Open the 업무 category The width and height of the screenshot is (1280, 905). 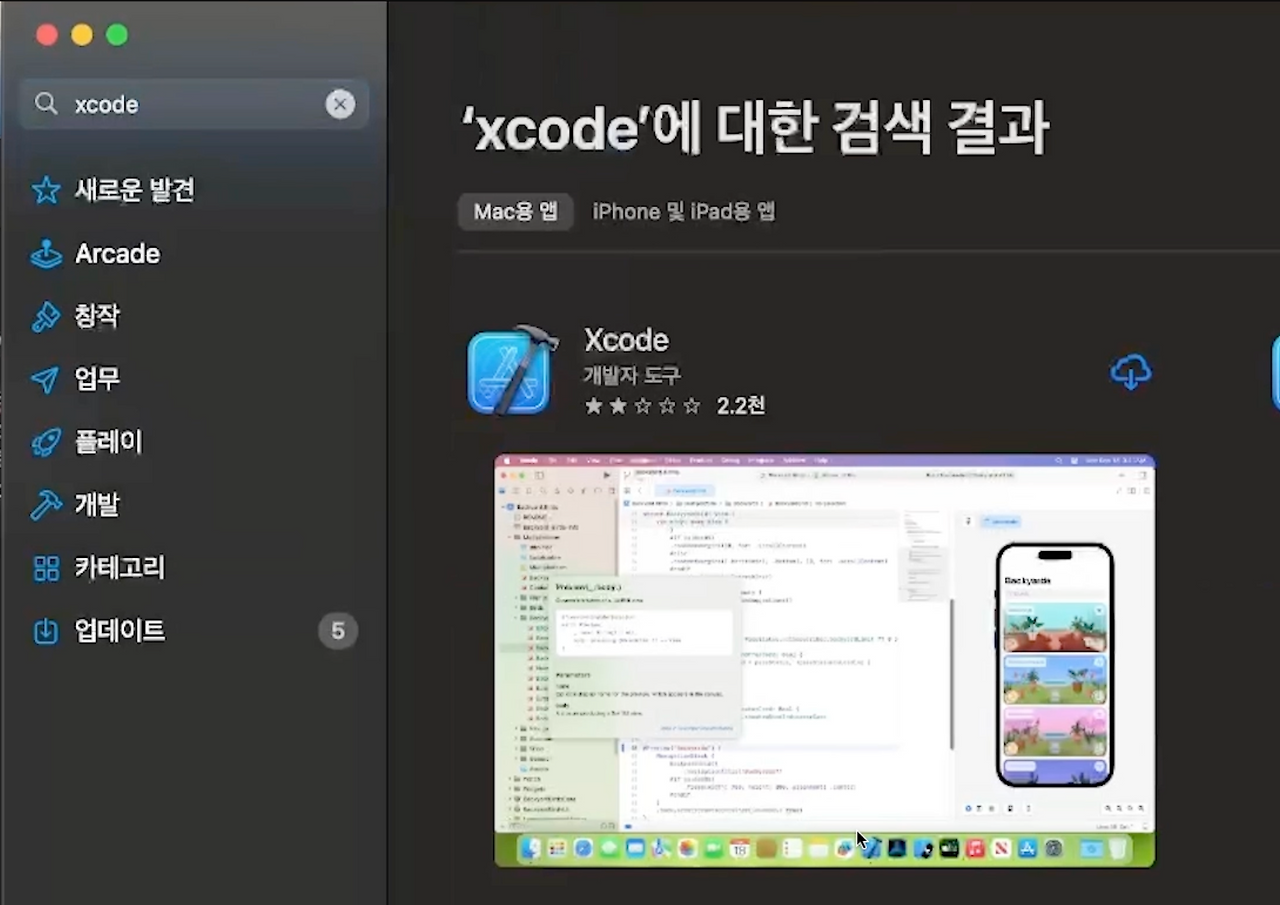pos(97,380)
